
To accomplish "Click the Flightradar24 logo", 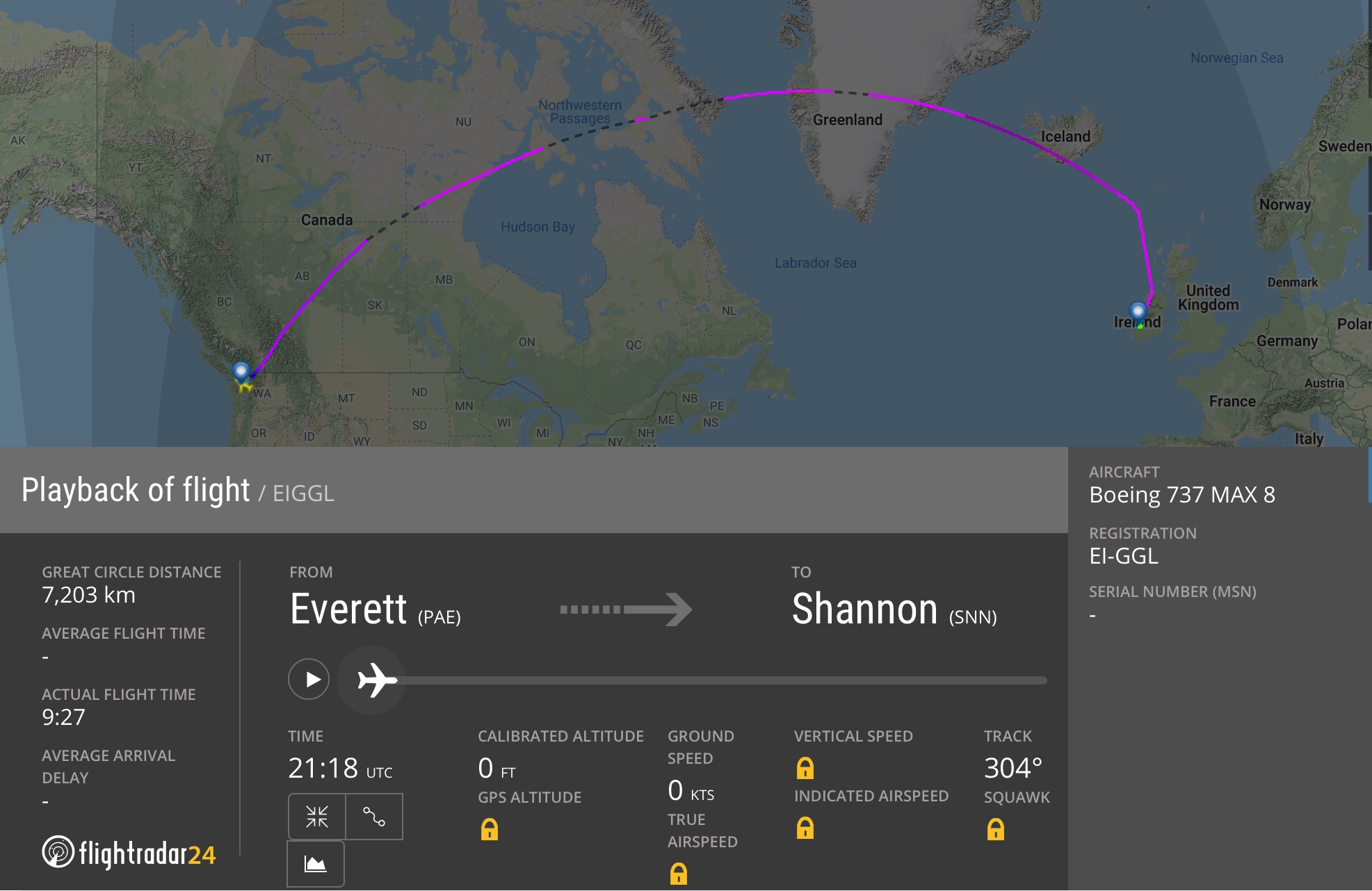I will pyautogui.click(x=129, y=853).
